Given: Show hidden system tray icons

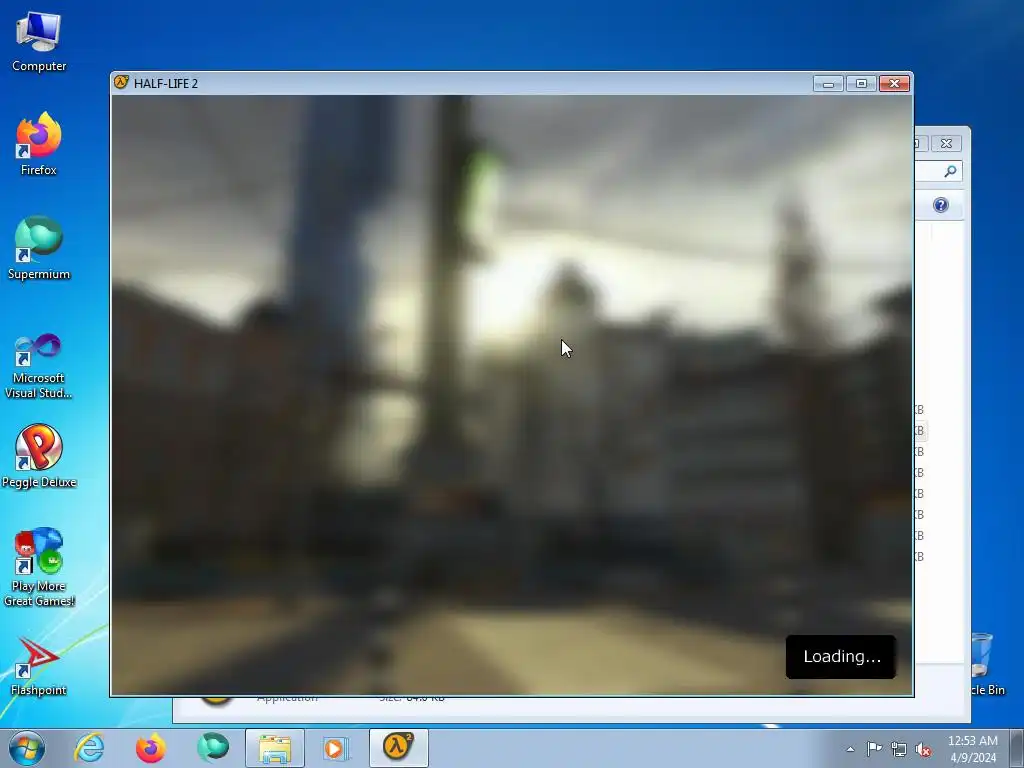Looking at the screenshot, I should click(x=850, y=749).
